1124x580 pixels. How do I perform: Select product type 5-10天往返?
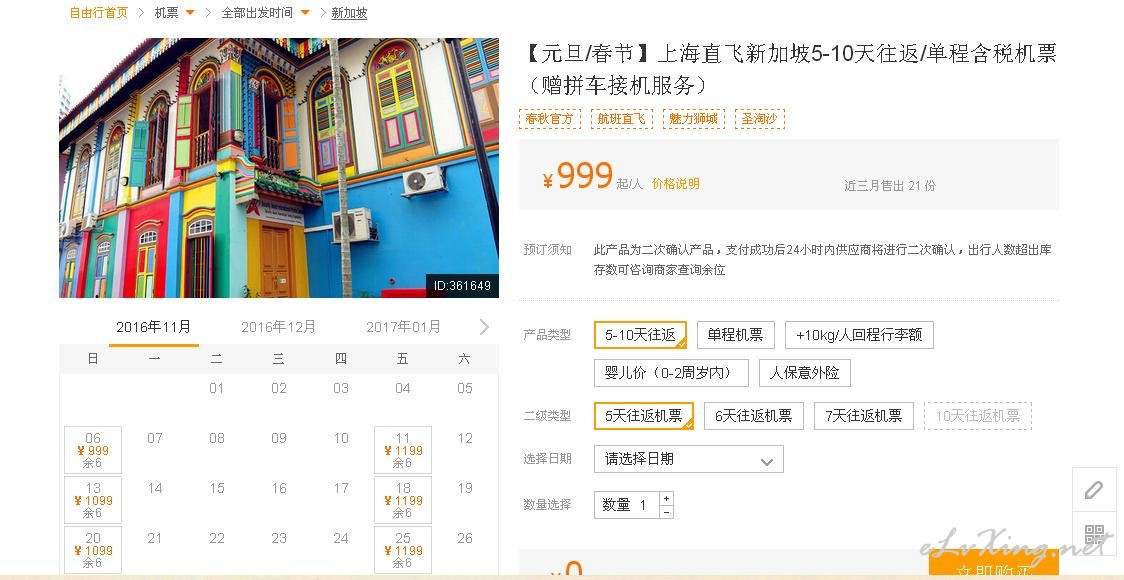click(x=640, y=335)
